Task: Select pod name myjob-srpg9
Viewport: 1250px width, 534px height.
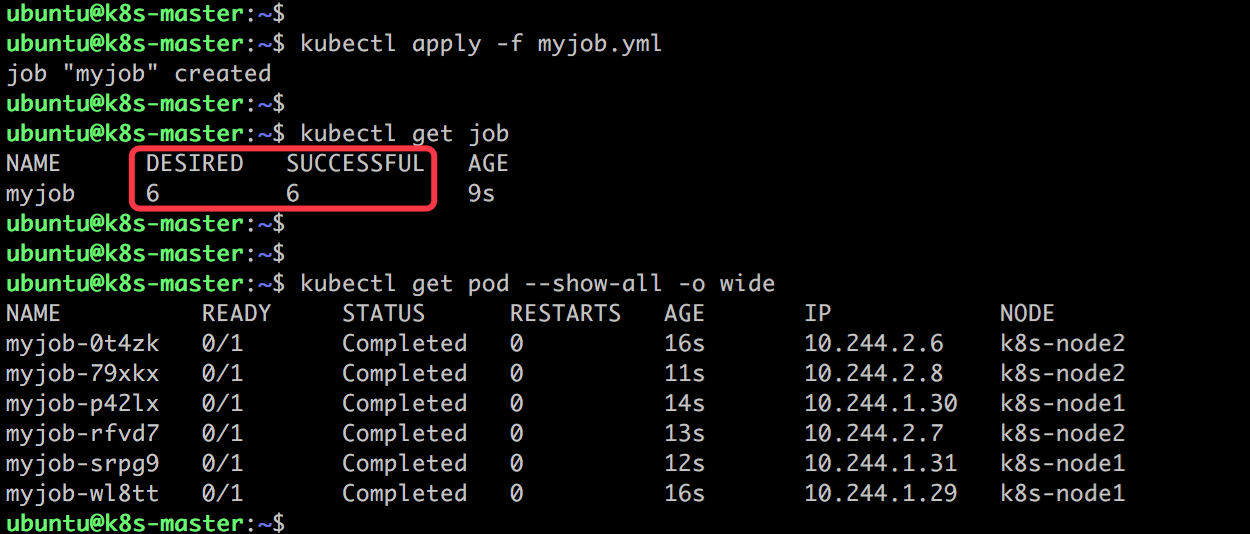Action: coord(82,464)
